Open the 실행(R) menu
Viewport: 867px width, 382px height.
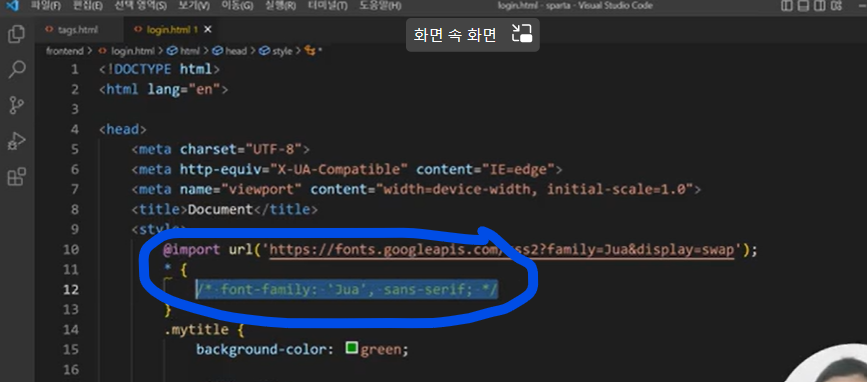(x=280, y=6)
